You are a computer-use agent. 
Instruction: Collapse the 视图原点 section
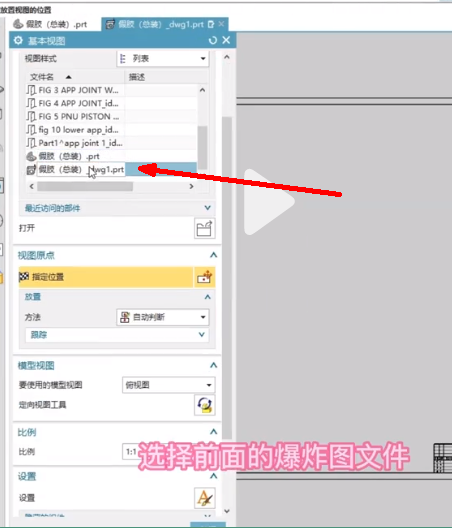click(x=213, y=255)
